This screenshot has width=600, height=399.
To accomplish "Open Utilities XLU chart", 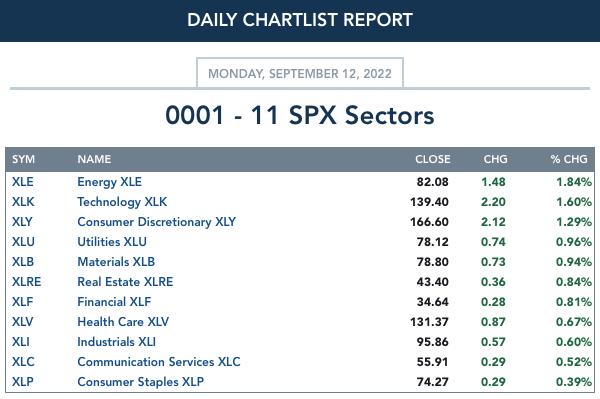I will 112,242.
